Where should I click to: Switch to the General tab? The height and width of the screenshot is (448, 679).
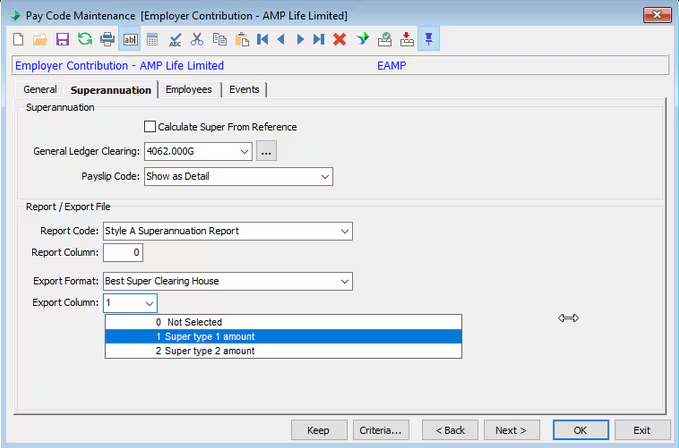[40, 90]
